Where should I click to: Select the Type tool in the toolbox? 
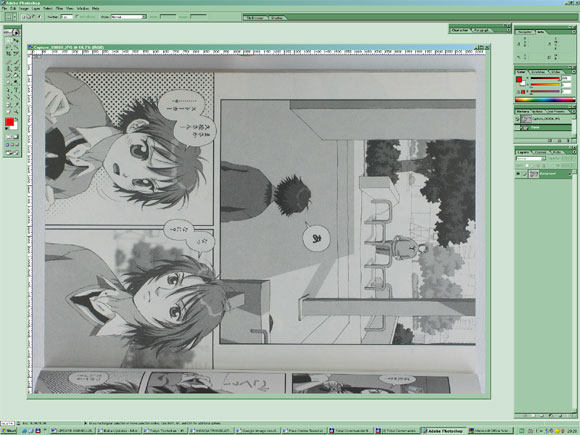pyautogui.click(x=16, y=90)
